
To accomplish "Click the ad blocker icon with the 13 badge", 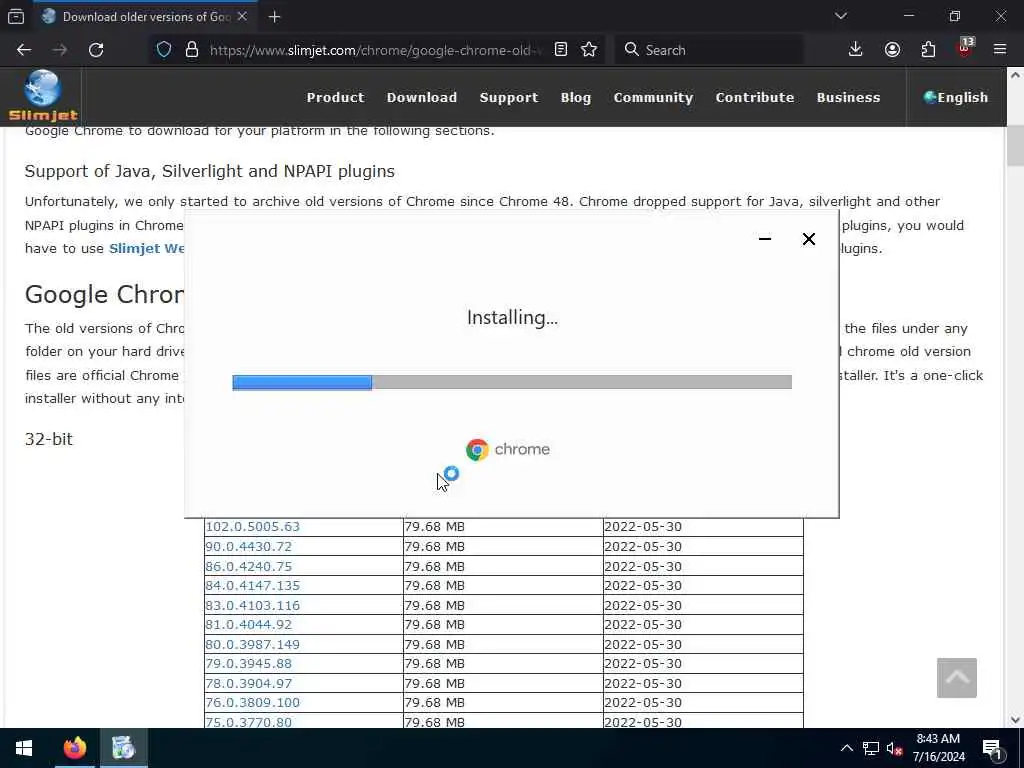I will pyautogui.click(x=965, y=48).
